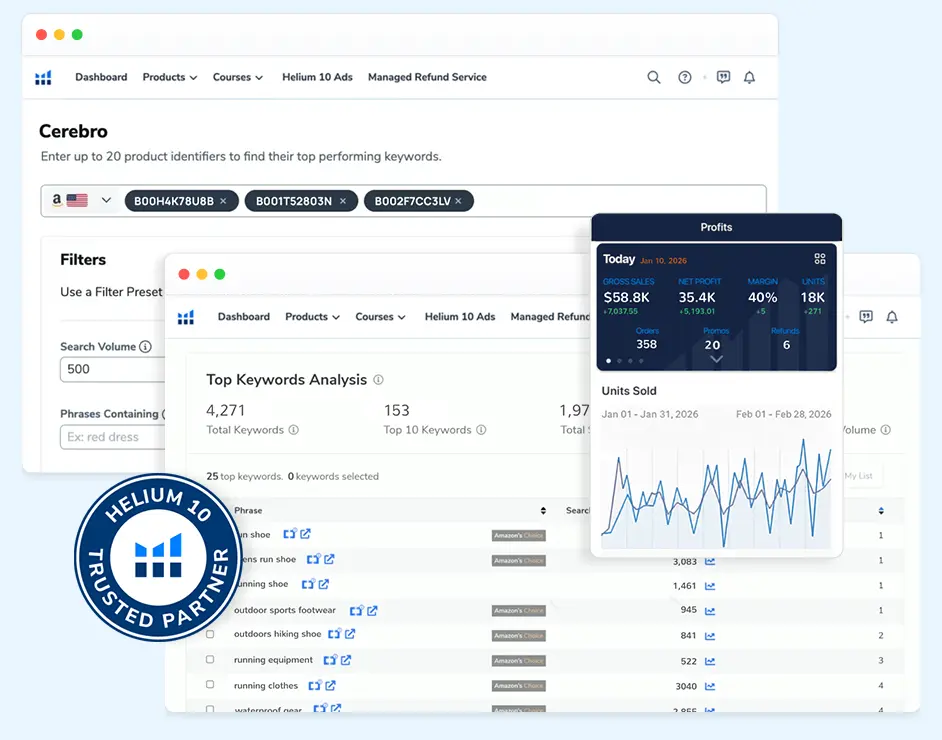Open Helium 10 Ads in top navigation
Image resolution: width=942 pixels, height=740 pixels.
[317, 77]
